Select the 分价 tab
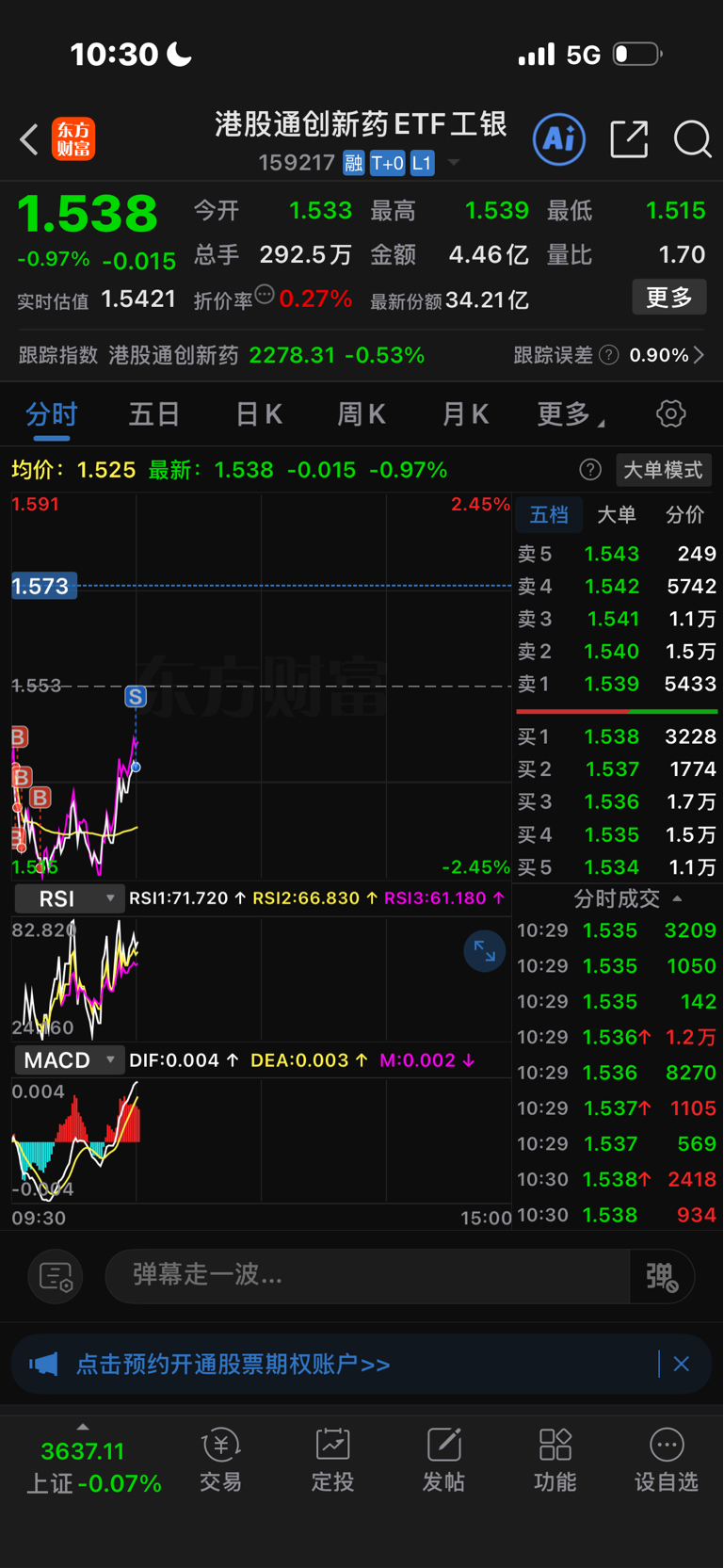 [684, 515]
